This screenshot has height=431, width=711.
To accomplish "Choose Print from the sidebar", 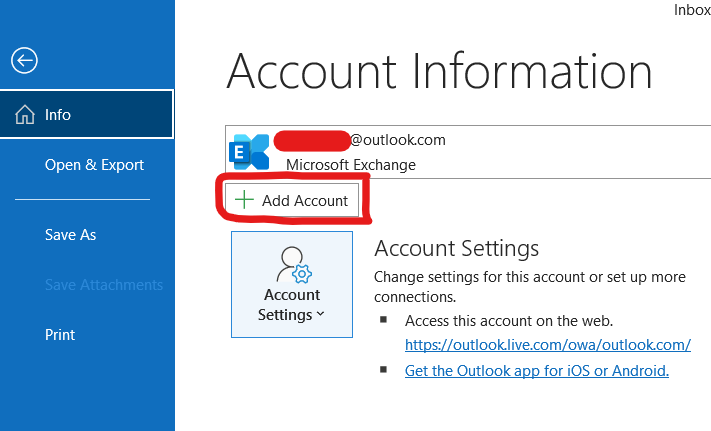I will pyautogui.click(x=60, y=335).
